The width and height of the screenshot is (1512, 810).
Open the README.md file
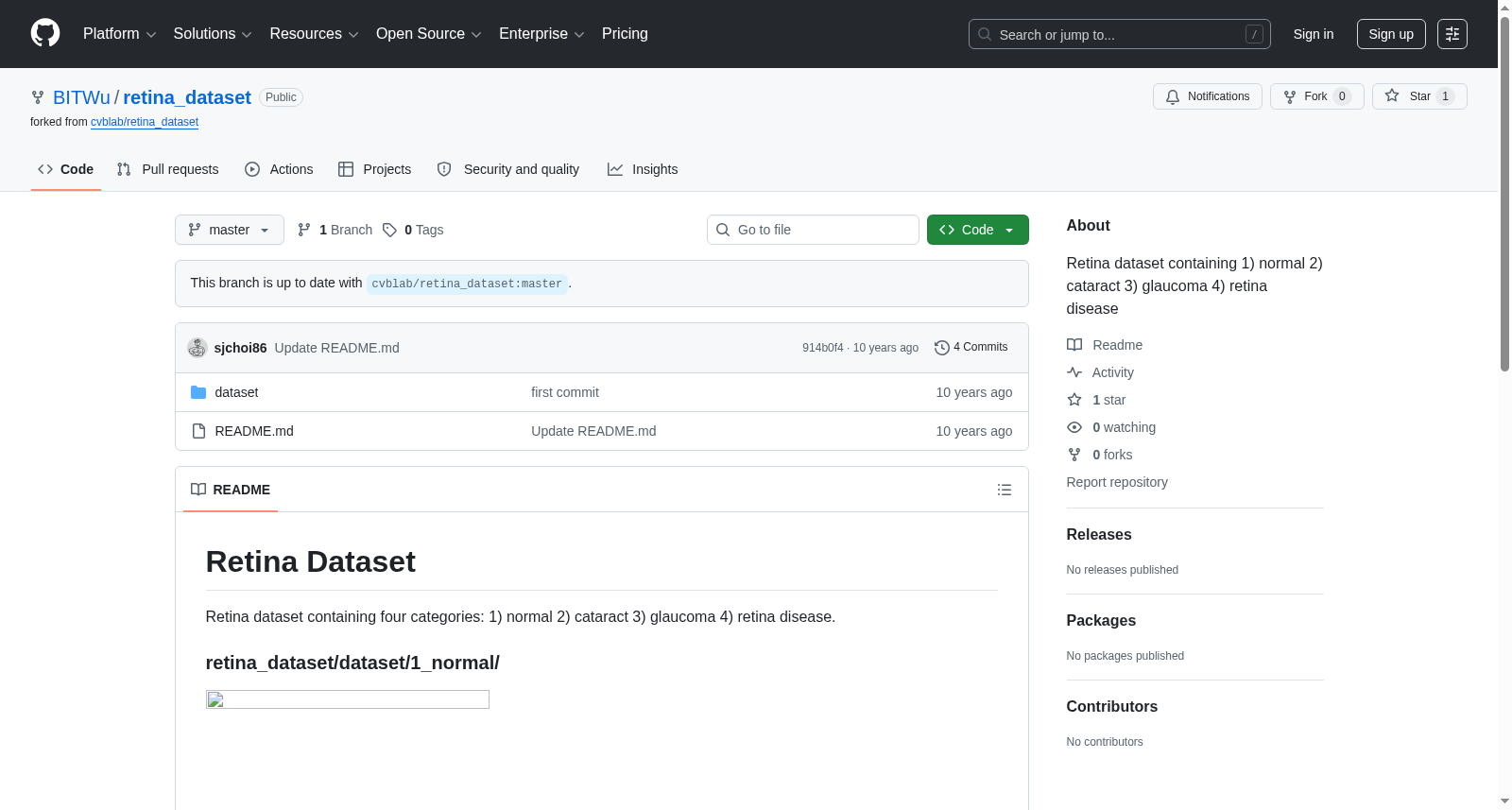[x=254, y=431]
